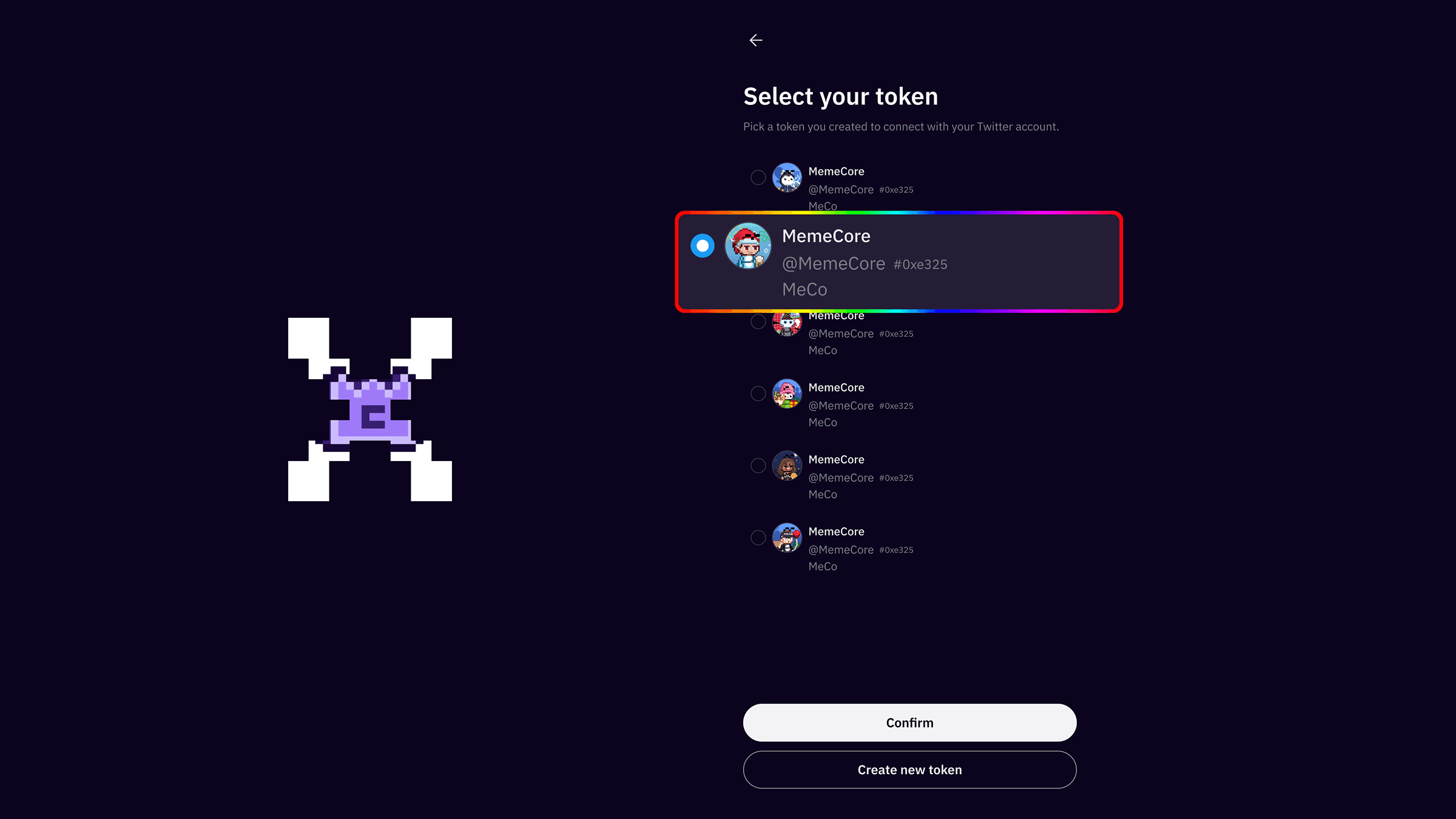Select the fifth MemeCore token radio button
The width and height of the screenshot is (1456, 819).
point(758,466)
